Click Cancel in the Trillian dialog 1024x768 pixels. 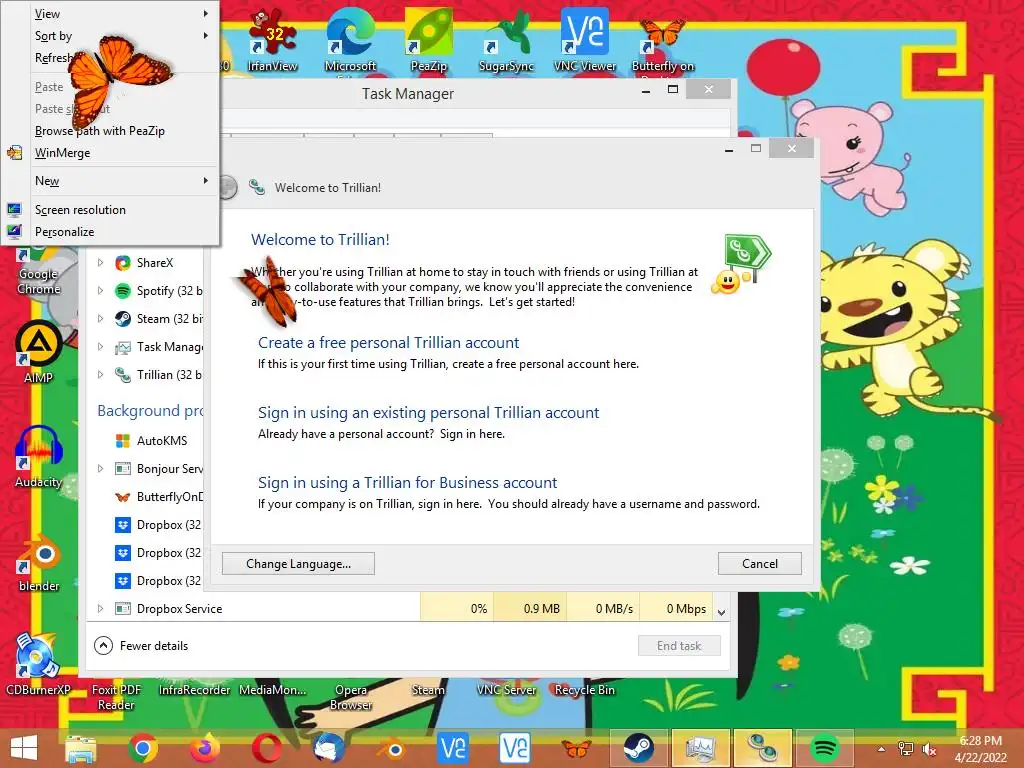pyautogui.click(x=760, y=564)
